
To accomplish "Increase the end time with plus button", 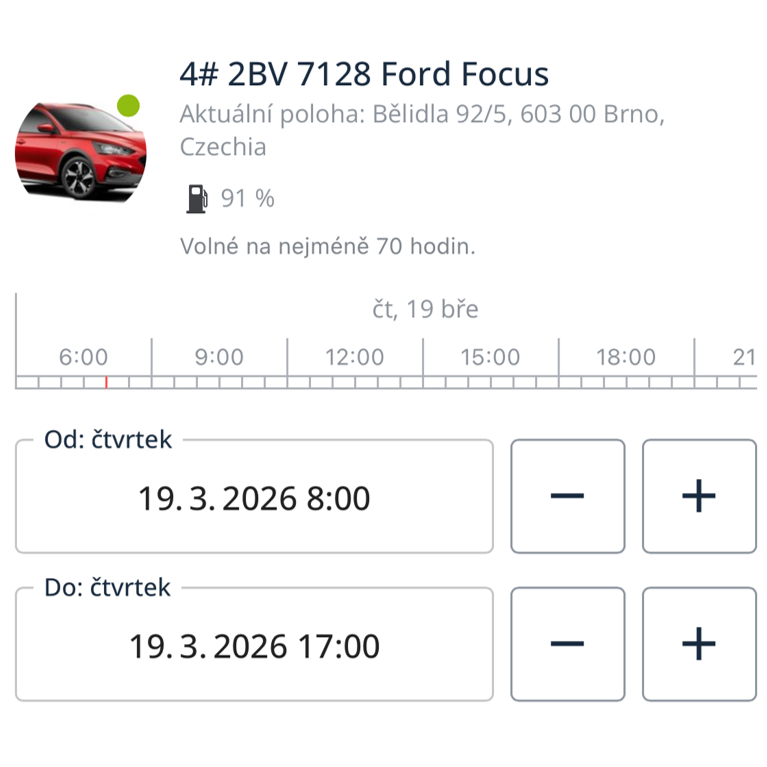I will tap(698, 644).
